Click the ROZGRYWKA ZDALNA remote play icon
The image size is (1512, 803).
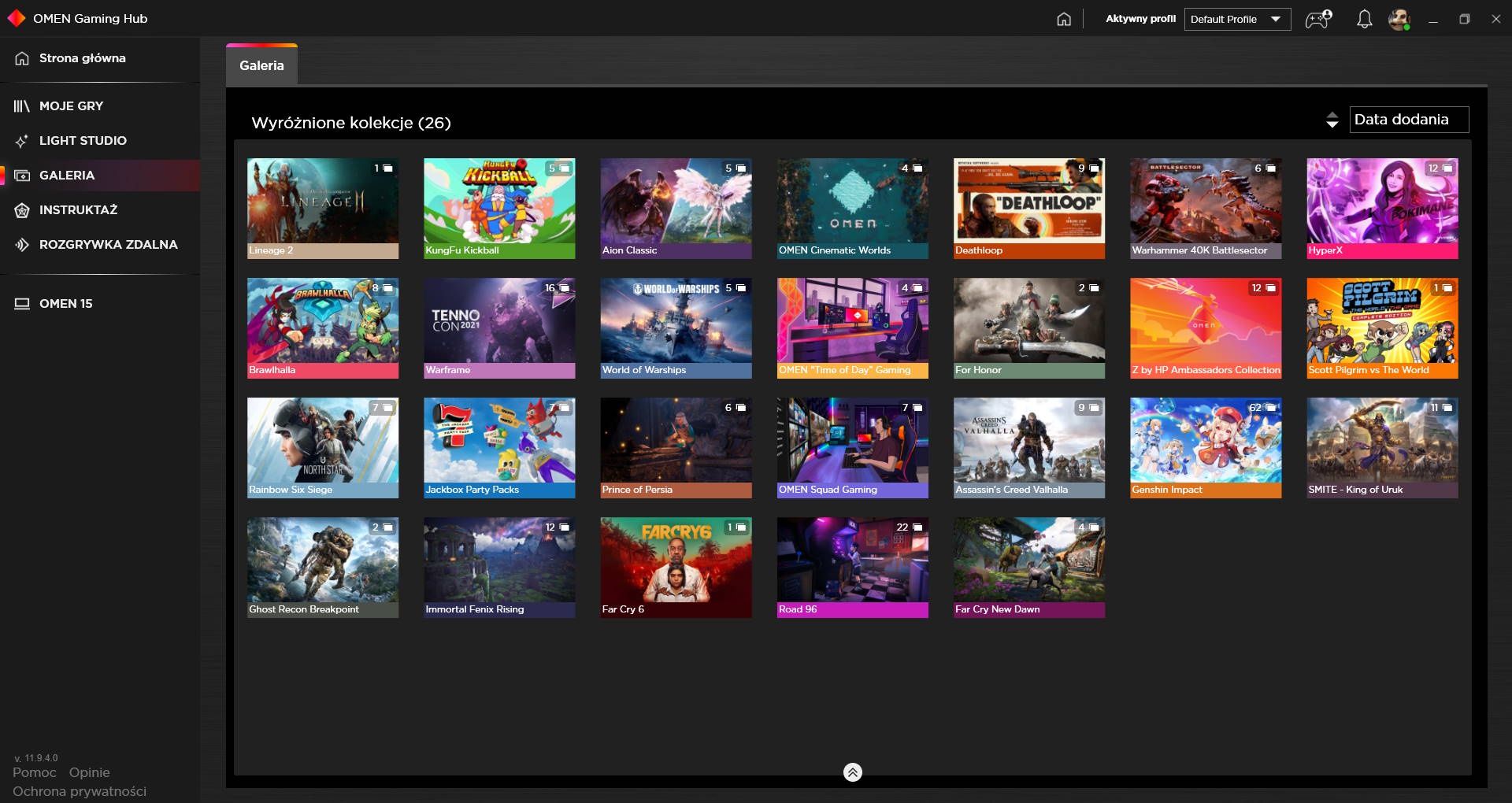(22, 245)
